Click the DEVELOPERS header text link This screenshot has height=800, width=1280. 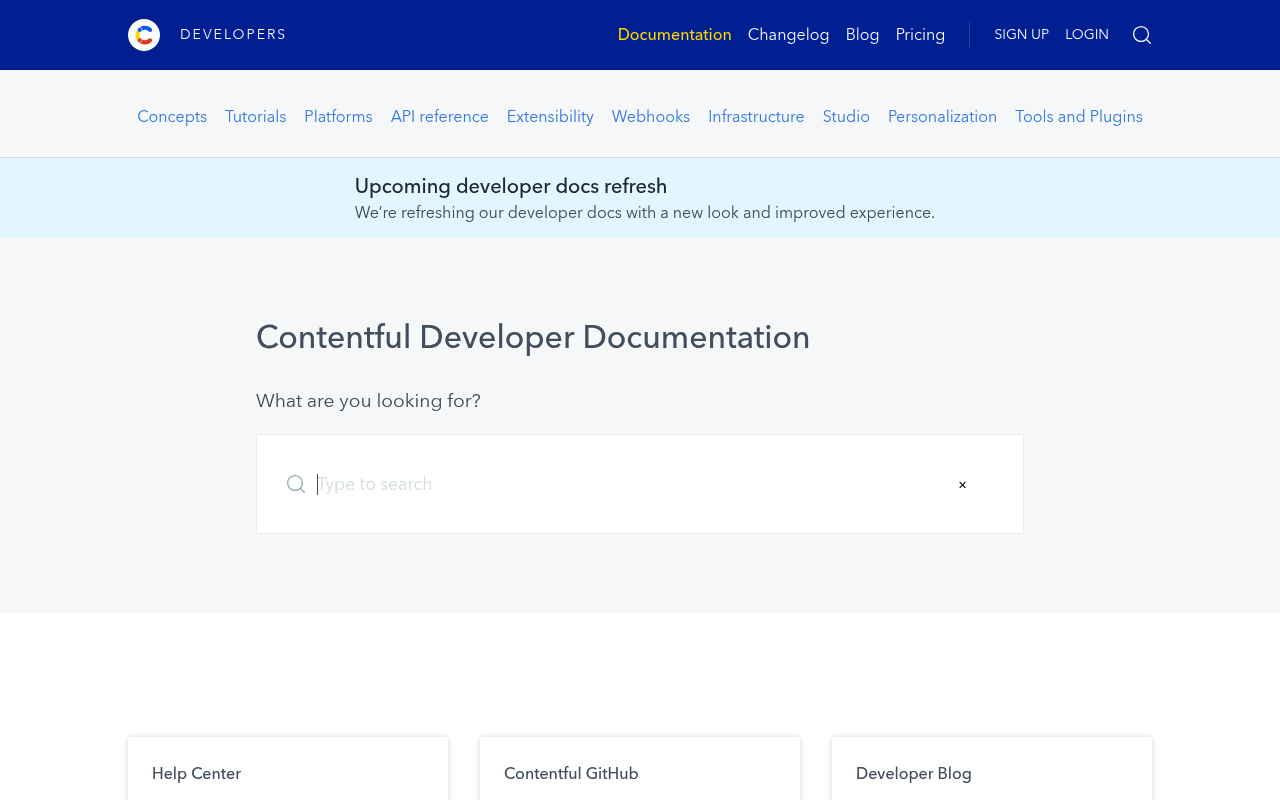click(x=233, y=35)
